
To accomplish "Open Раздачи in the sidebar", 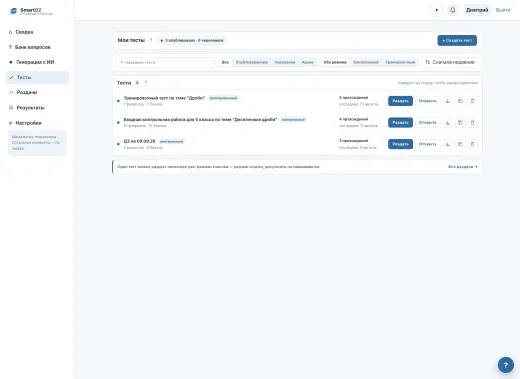I will (37, 92).
